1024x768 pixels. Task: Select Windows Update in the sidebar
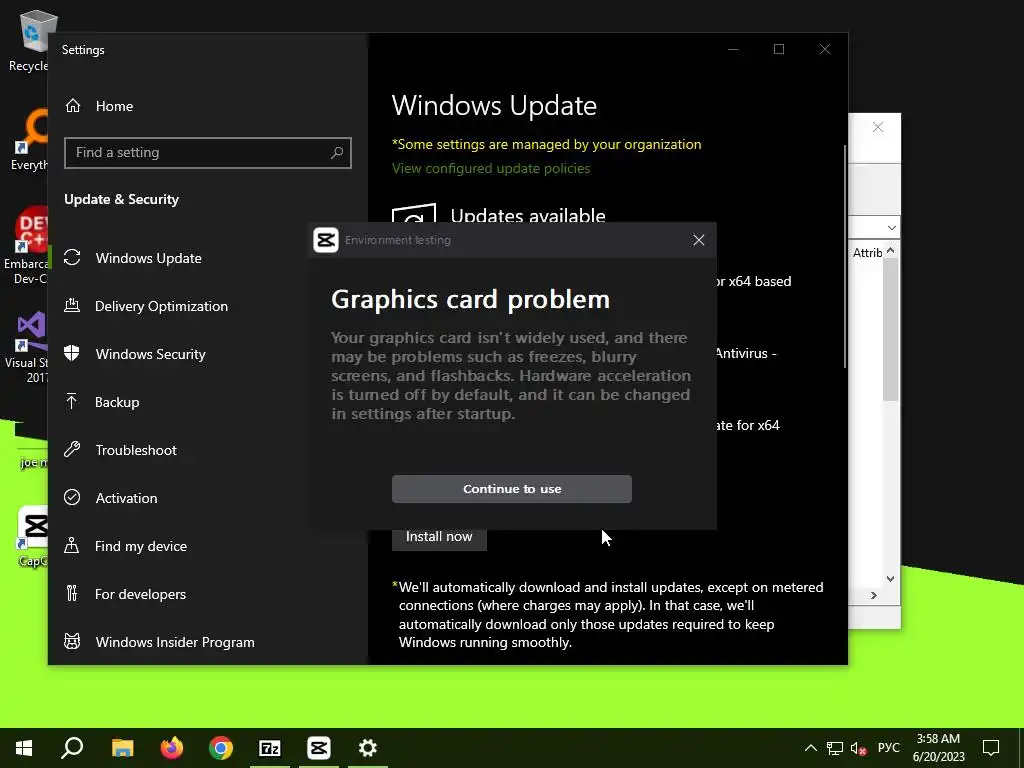coord(148,258)
